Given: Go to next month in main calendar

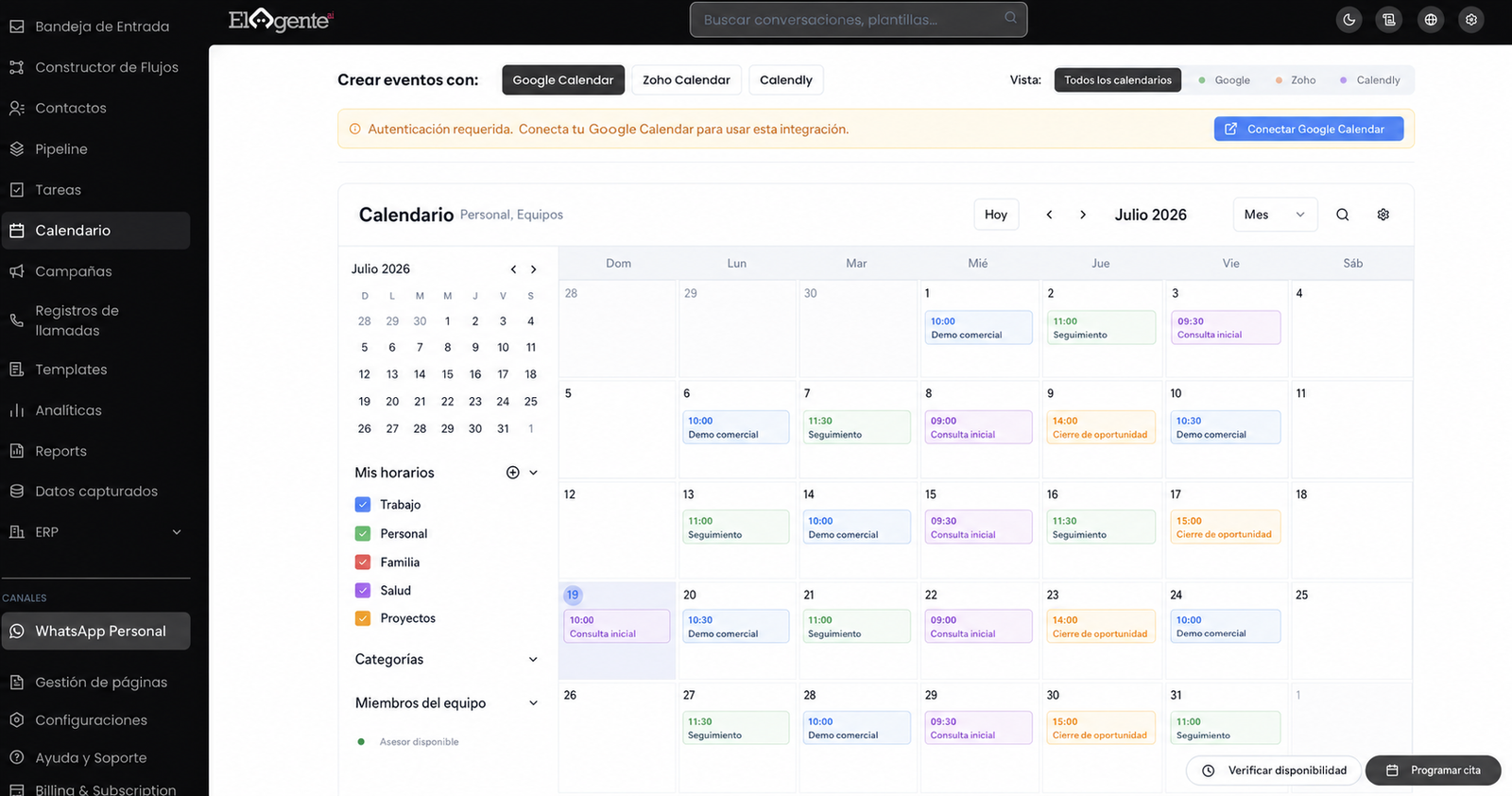Looking at the screenshot, I should 1083,215.
